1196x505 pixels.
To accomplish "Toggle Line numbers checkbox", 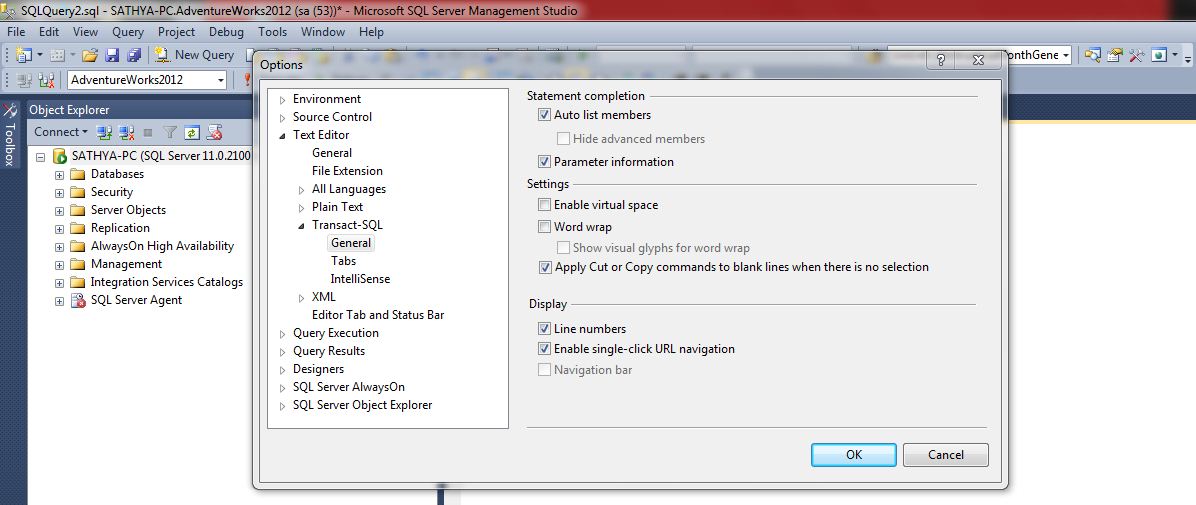I will (x=544, y=329).
